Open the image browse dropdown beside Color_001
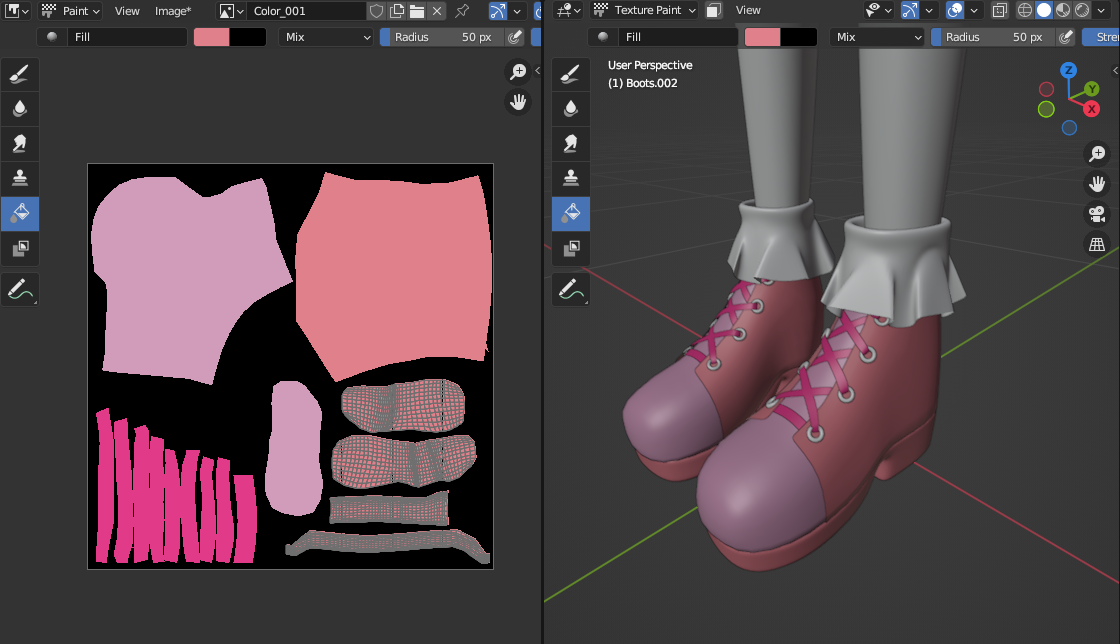 [231, 11]
